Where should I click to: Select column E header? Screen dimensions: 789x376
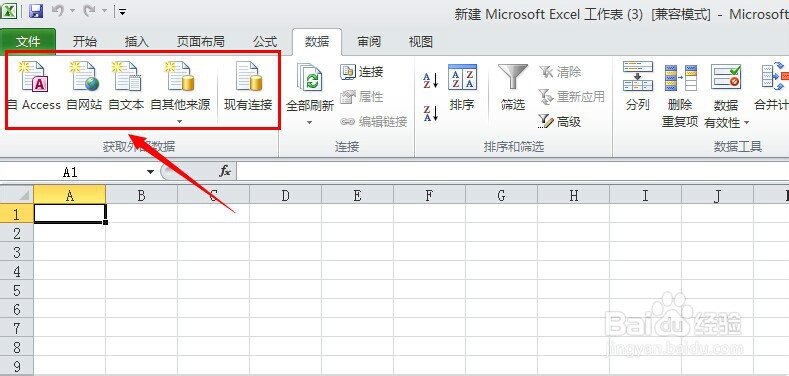(357, 195)
